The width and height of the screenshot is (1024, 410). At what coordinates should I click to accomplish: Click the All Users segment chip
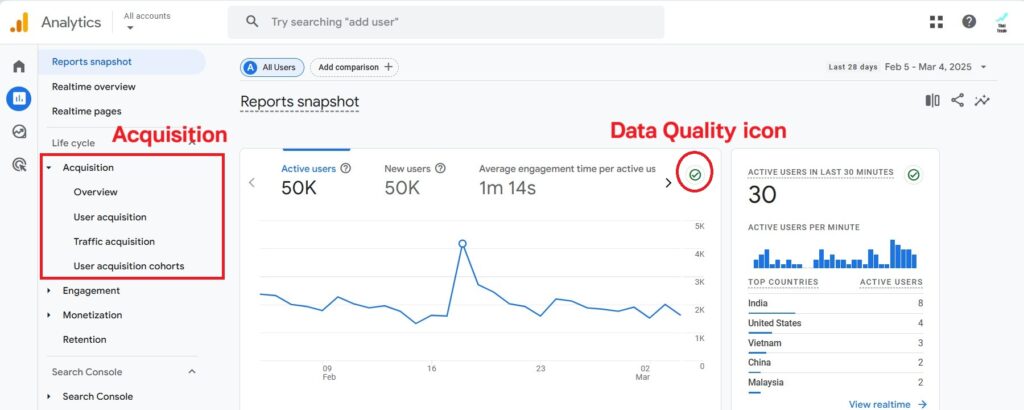pos(272,67)
